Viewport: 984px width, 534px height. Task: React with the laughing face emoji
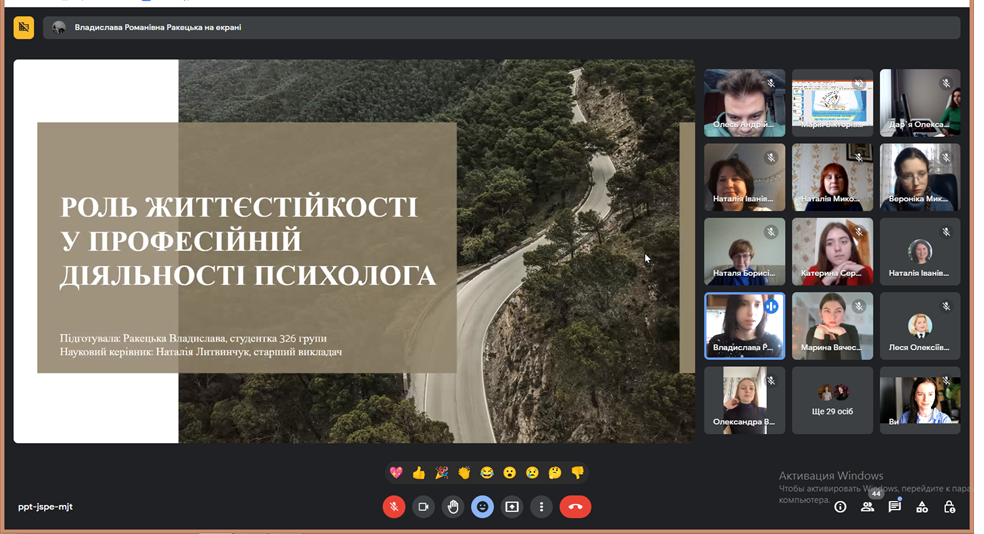click(487, 472)
